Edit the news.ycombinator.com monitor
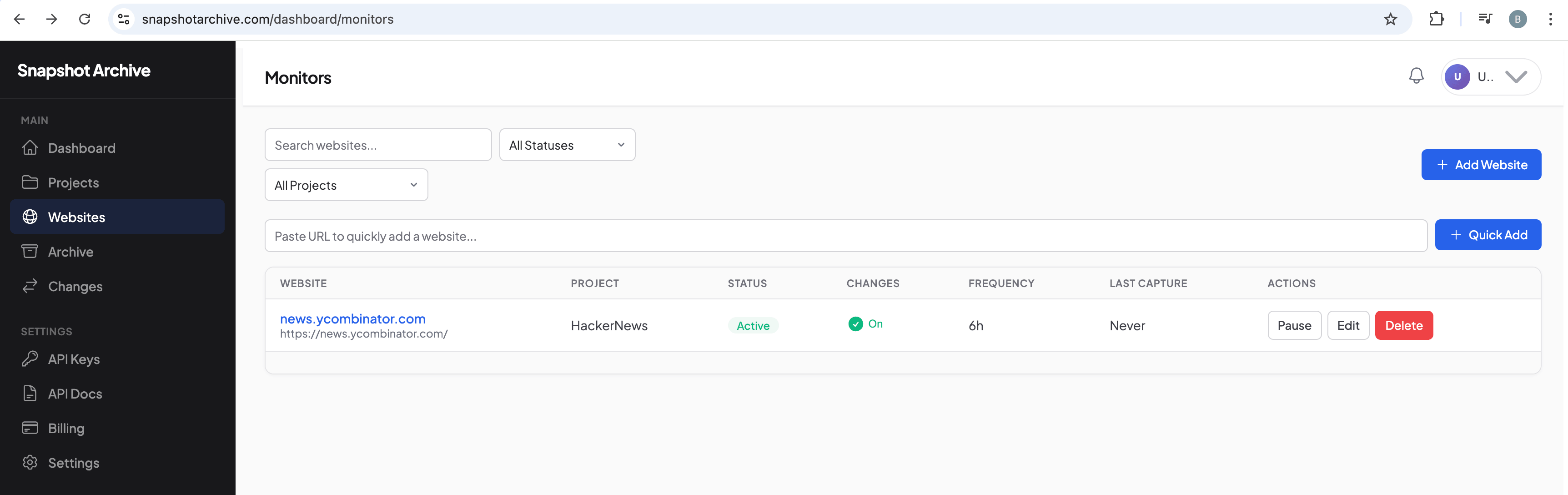1568x495 pixels. point(1347,325)
